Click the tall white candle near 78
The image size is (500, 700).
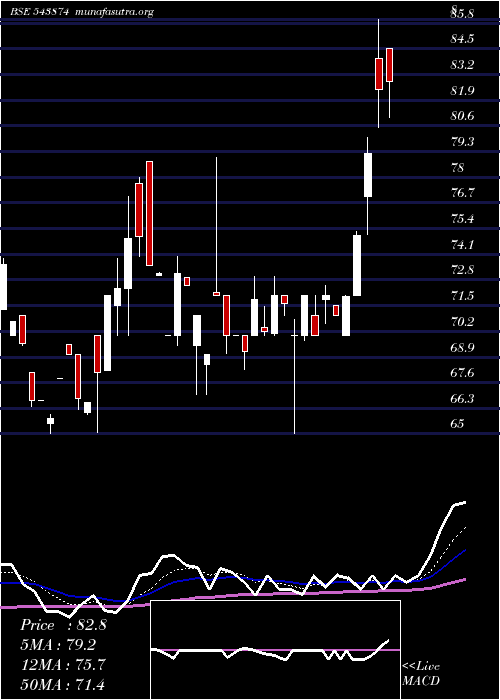pyautogui.click(x=368, y=175)
